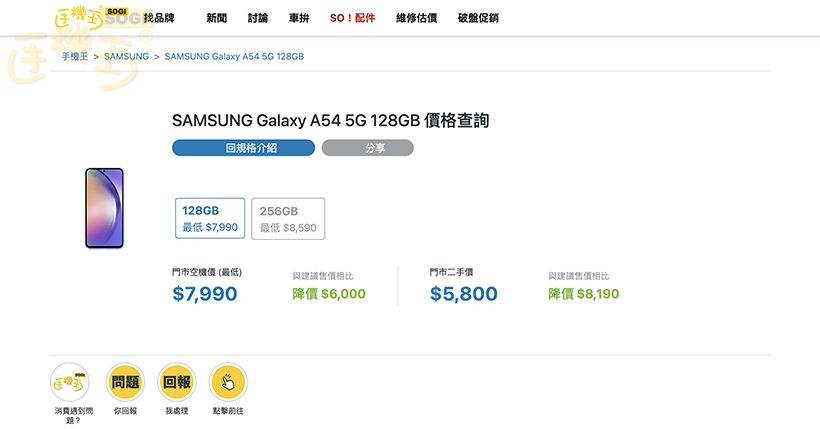Open 維修估價 page

(x=416, y=18)
